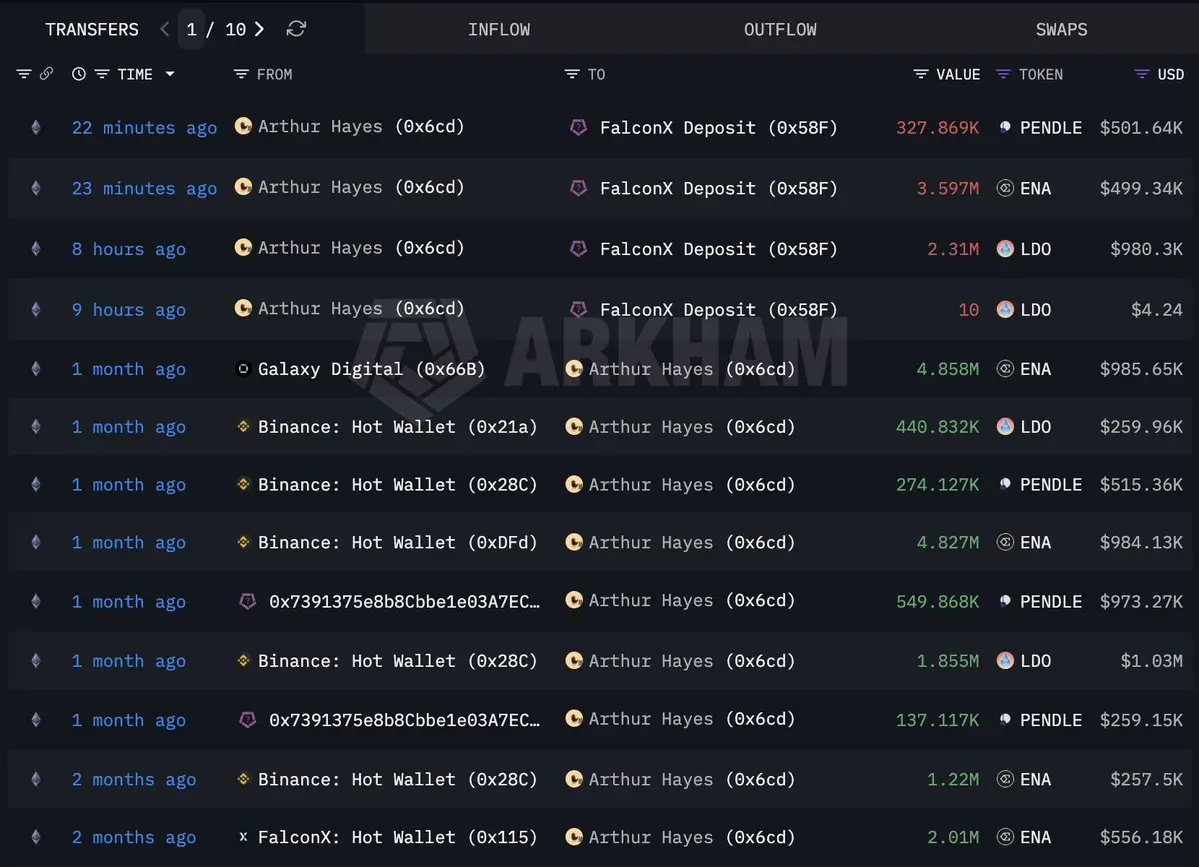Click Binance icon in 0x21a row
1199x867 pixels.
click(243, 426)
